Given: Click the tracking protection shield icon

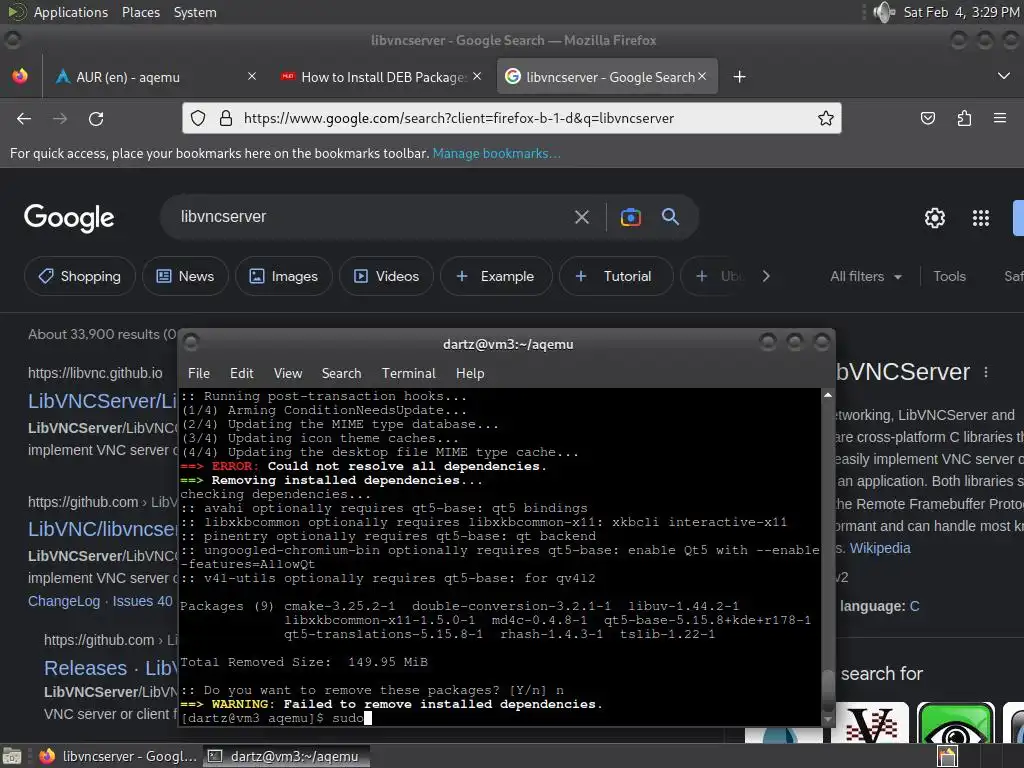Looking at the screenshot, I should pyautogui.click(x=198, y=118).
